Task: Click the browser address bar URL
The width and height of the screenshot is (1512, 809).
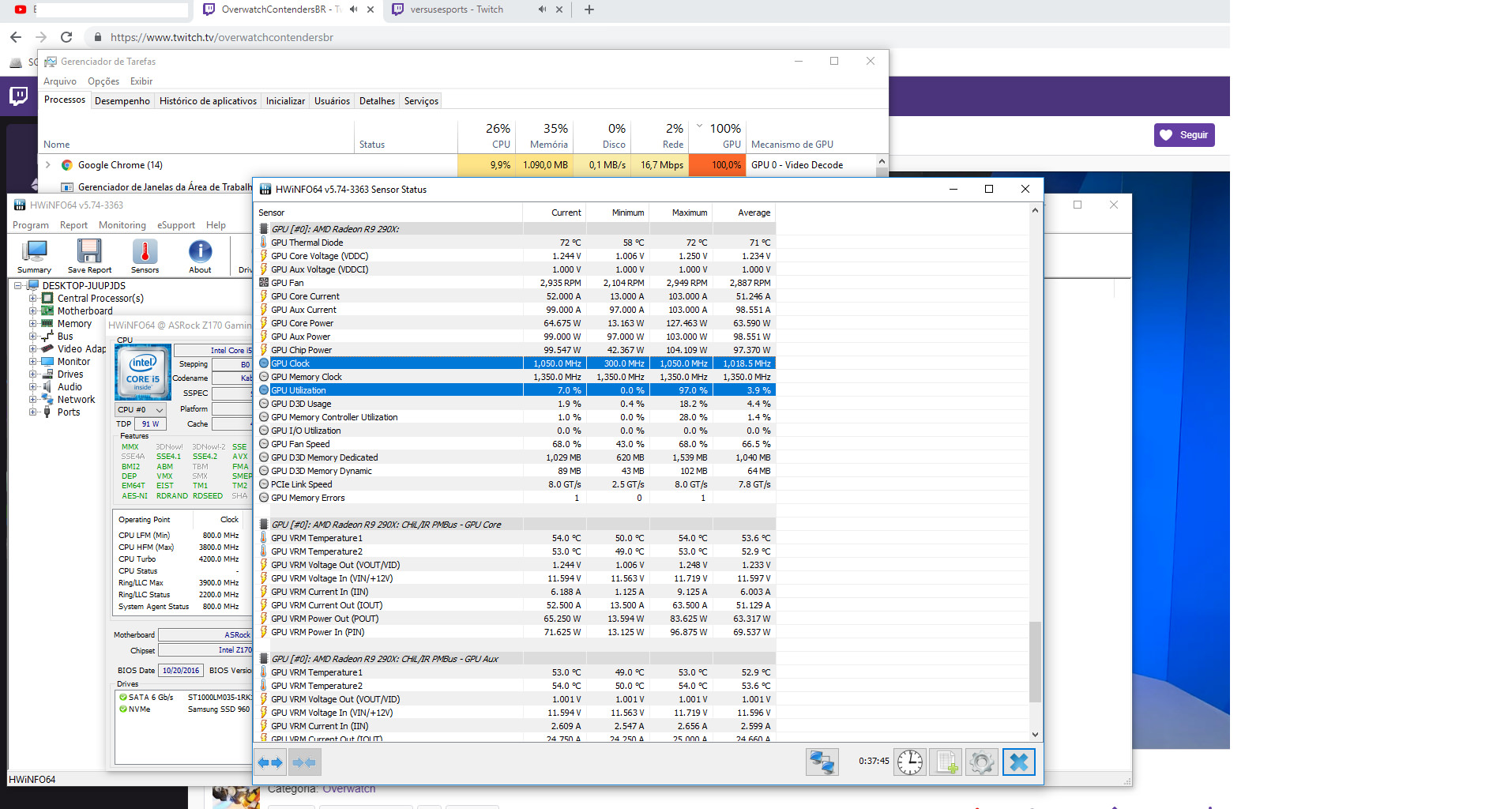Action: 222,37
